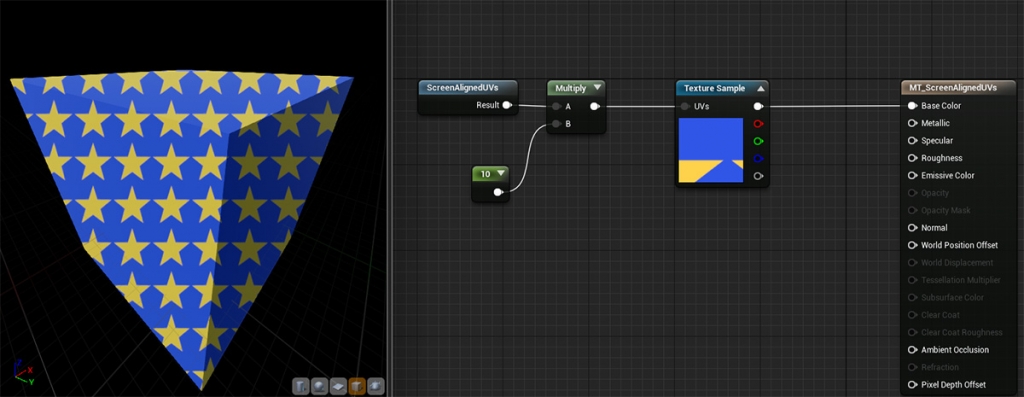Screen dimensions: 1024x397
Task: Click the disabled Opacity pin label
Action: coord(935,193)
